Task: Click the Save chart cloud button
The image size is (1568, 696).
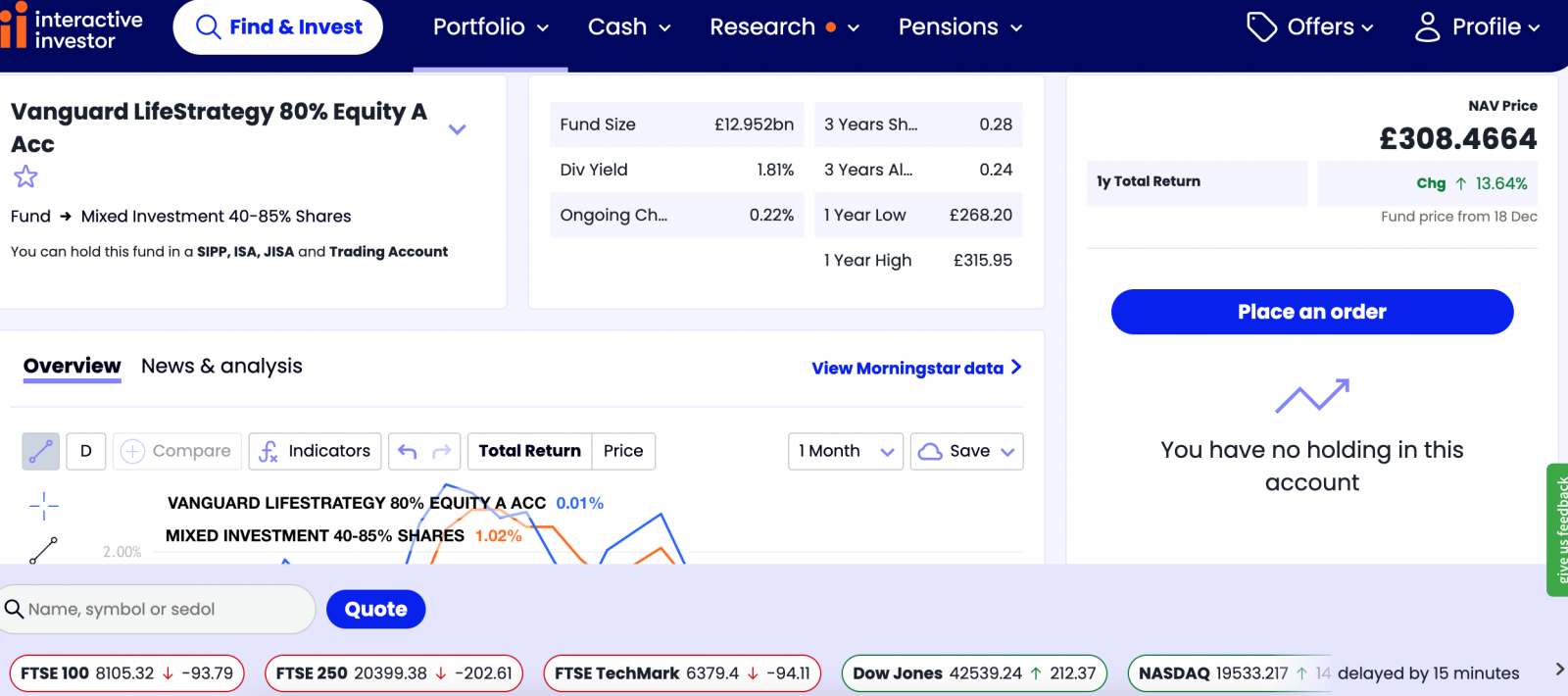Action: [x=954, y=452]
